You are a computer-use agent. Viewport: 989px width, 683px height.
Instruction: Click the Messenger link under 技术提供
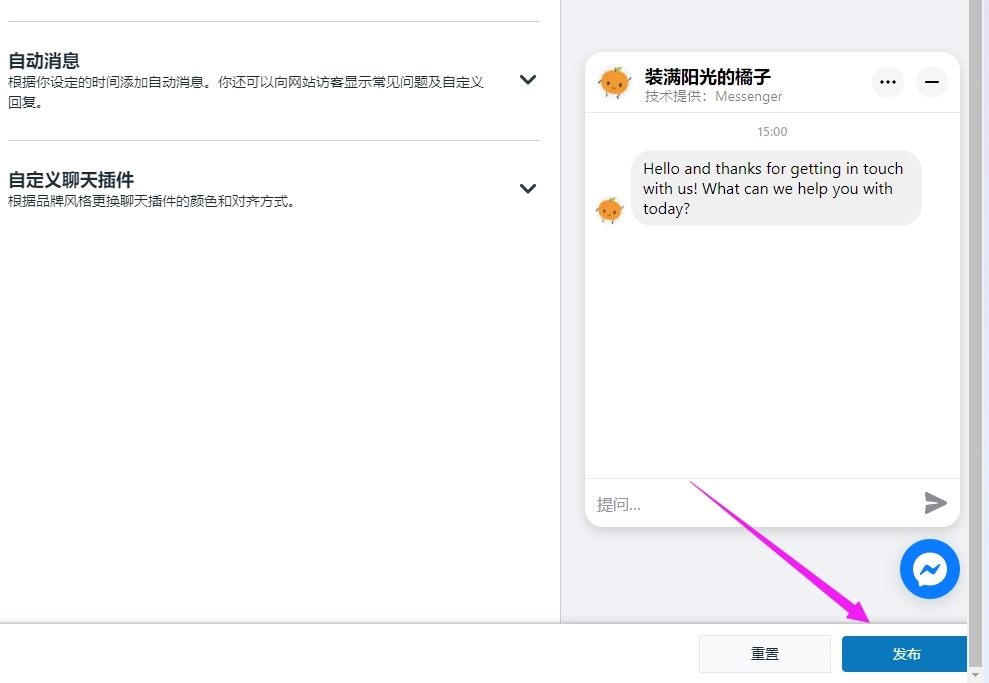[x=748, y=96]
